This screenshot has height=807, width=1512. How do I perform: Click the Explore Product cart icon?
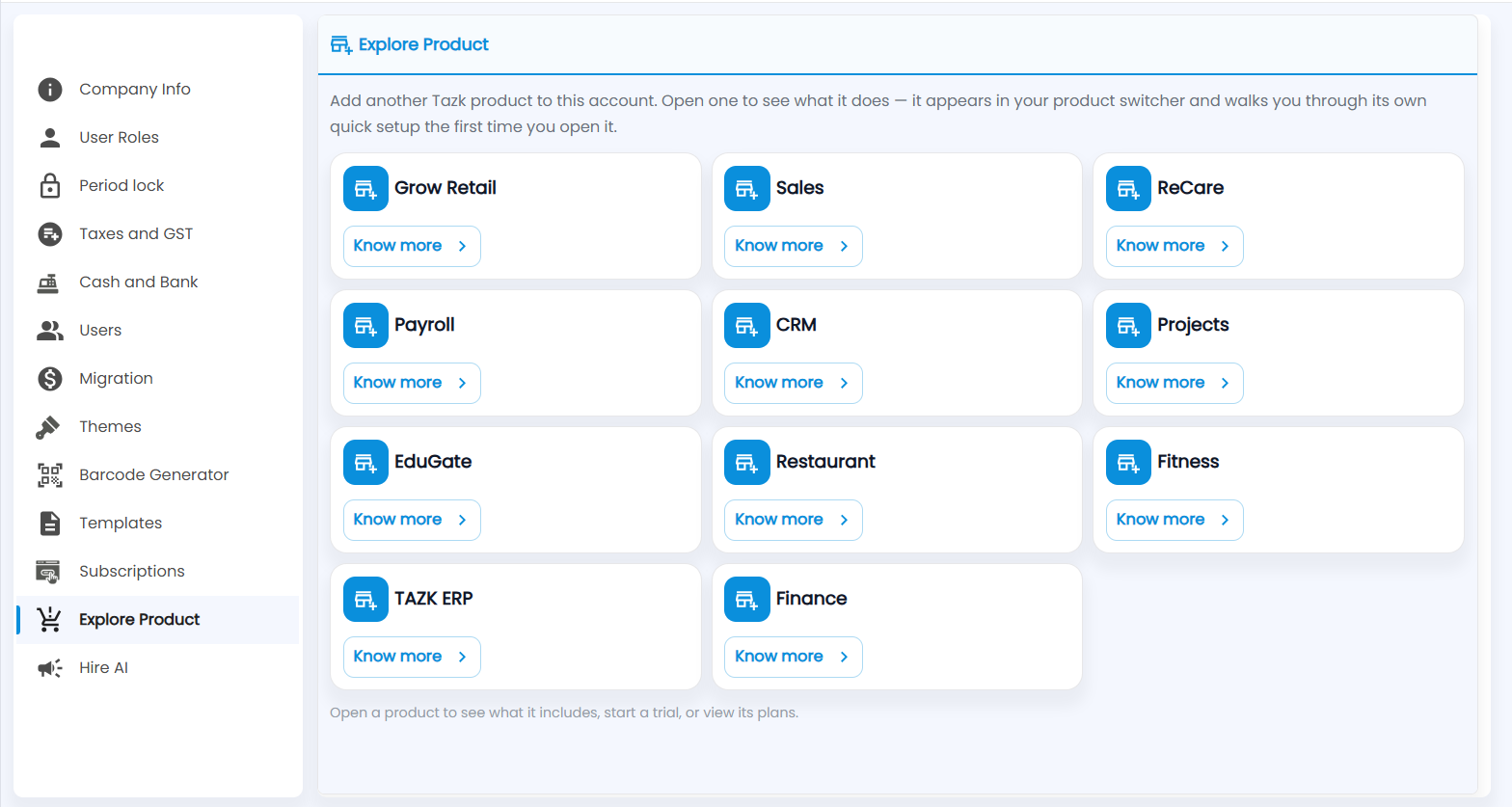pyautogui.click(x=49, y=620)
